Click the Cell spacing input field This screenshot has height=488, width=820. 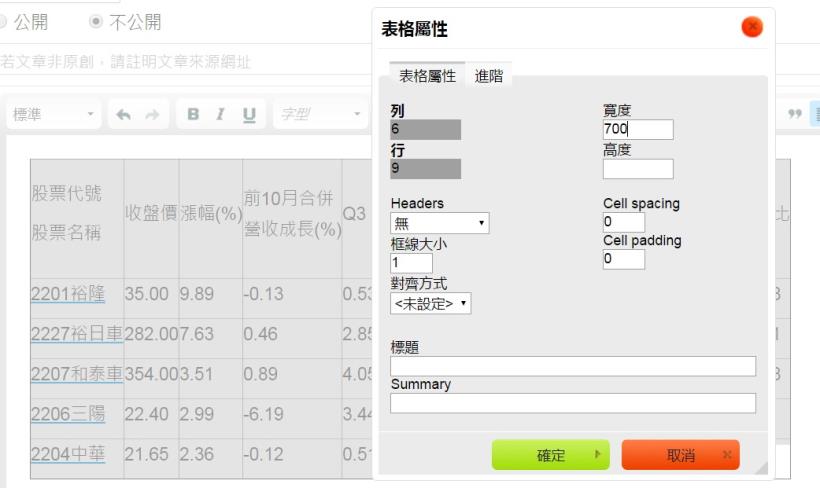coord(624,222)
